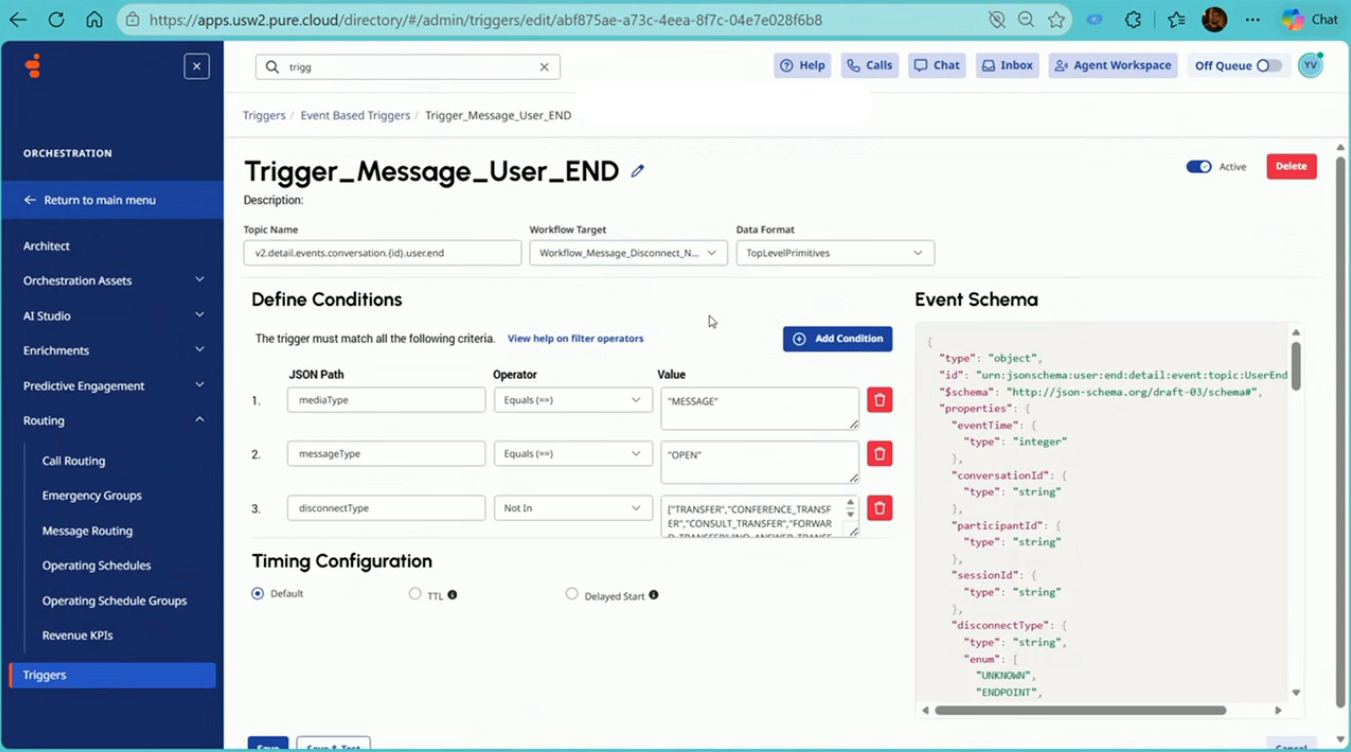This screenshot has width=1351, height=752.
Task: Open Copilot Chat in browser toolbar
Action: [x=1310, y=19]
